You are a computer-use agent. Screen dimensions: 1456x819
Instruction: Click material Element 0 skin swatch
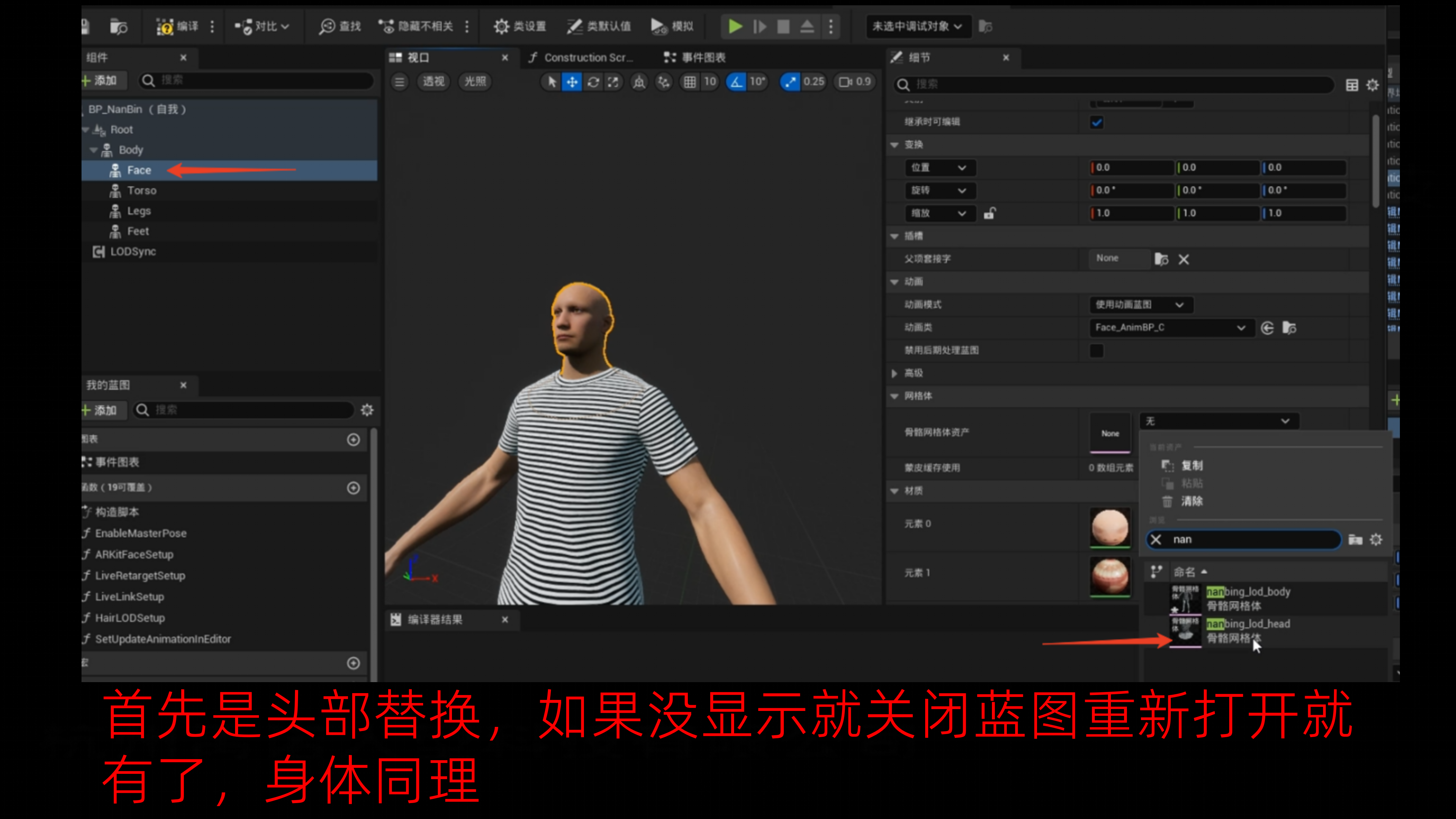[1110, 527]
